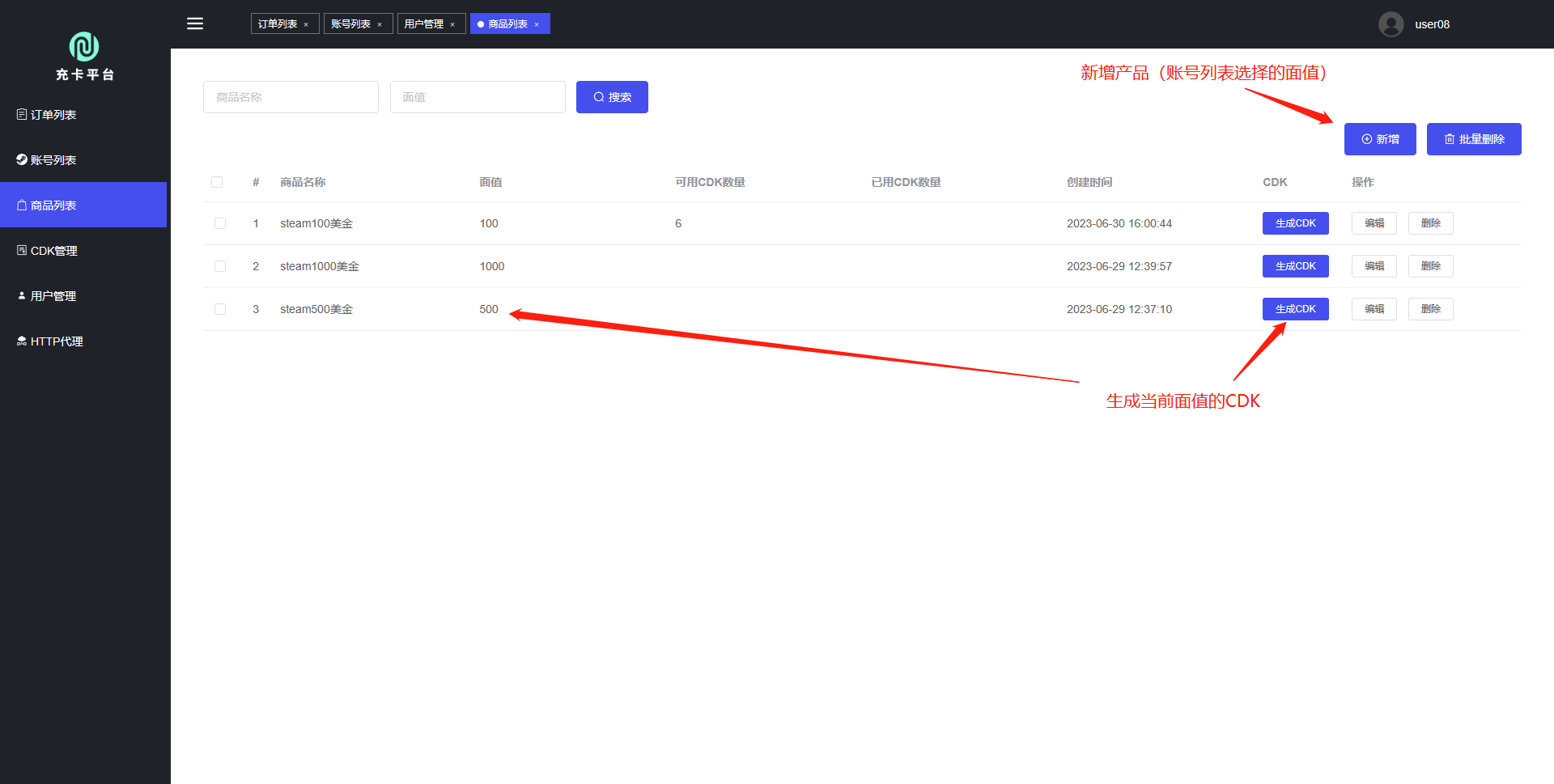This screenshot has width=1554, height=784.
Task: Focus the 面值 search field
Action: pyautogui.click(x=478, y=97)
